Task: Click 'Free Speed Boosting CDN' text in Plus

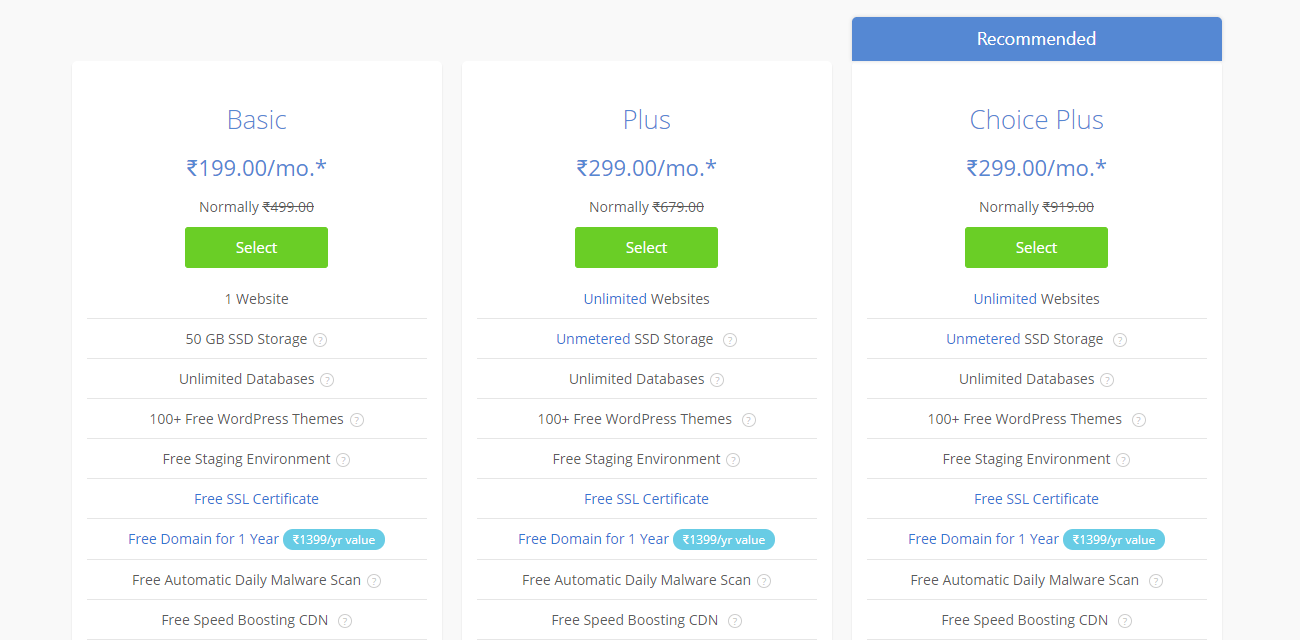Action: pyautogui.click(x=635, y=620)
